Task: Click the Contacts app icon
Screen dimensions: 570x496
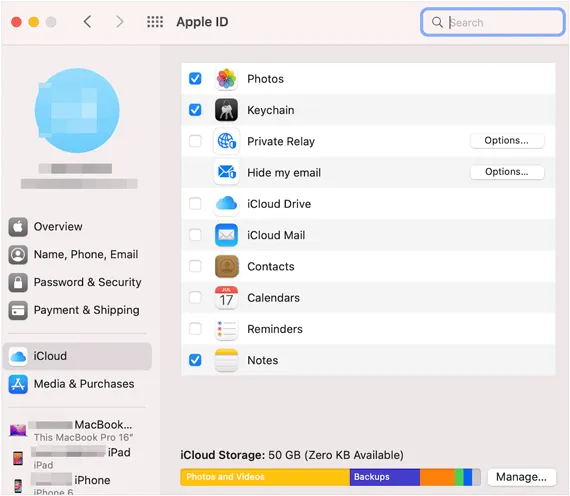Action: pos(226,266)
